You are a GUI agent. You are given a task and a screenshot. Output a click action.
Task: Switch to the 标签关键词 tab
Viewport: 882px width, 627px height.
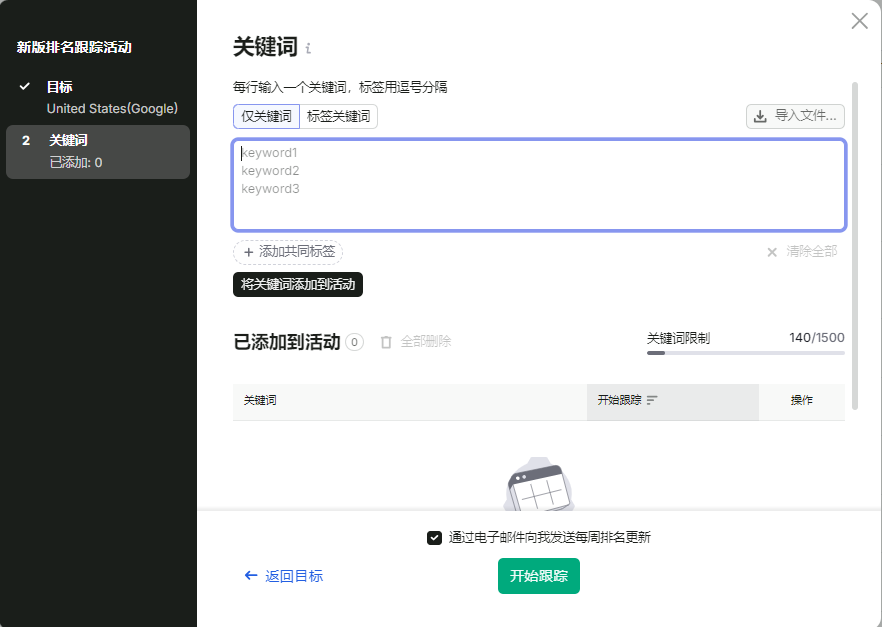point(339,116)
